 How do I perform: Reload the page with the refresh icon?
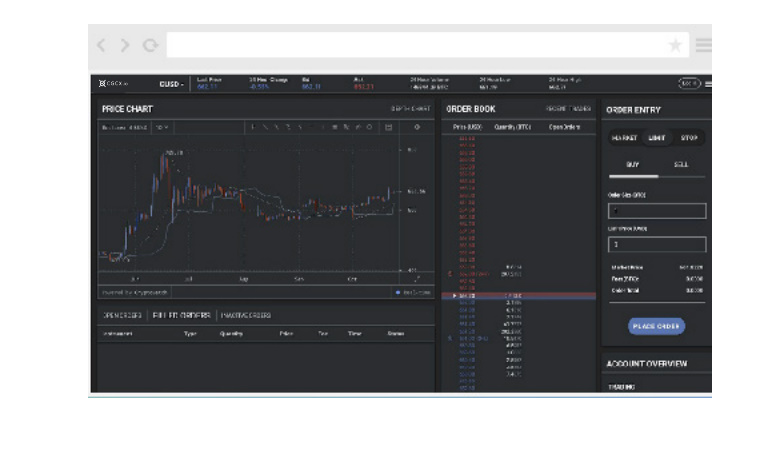(x=150, y=45)
